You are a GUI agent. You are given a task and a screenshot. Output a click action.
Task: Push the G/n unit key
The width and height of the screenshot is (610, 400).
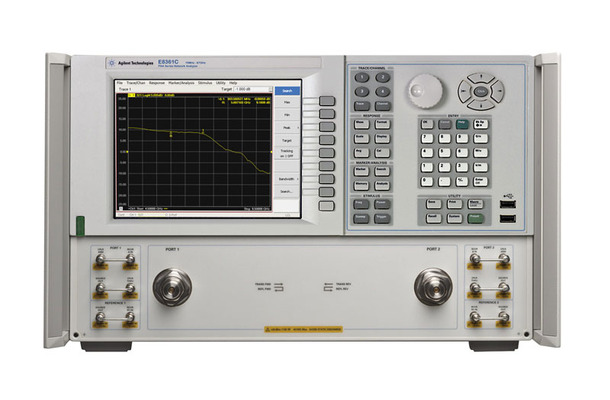(480, 139)
